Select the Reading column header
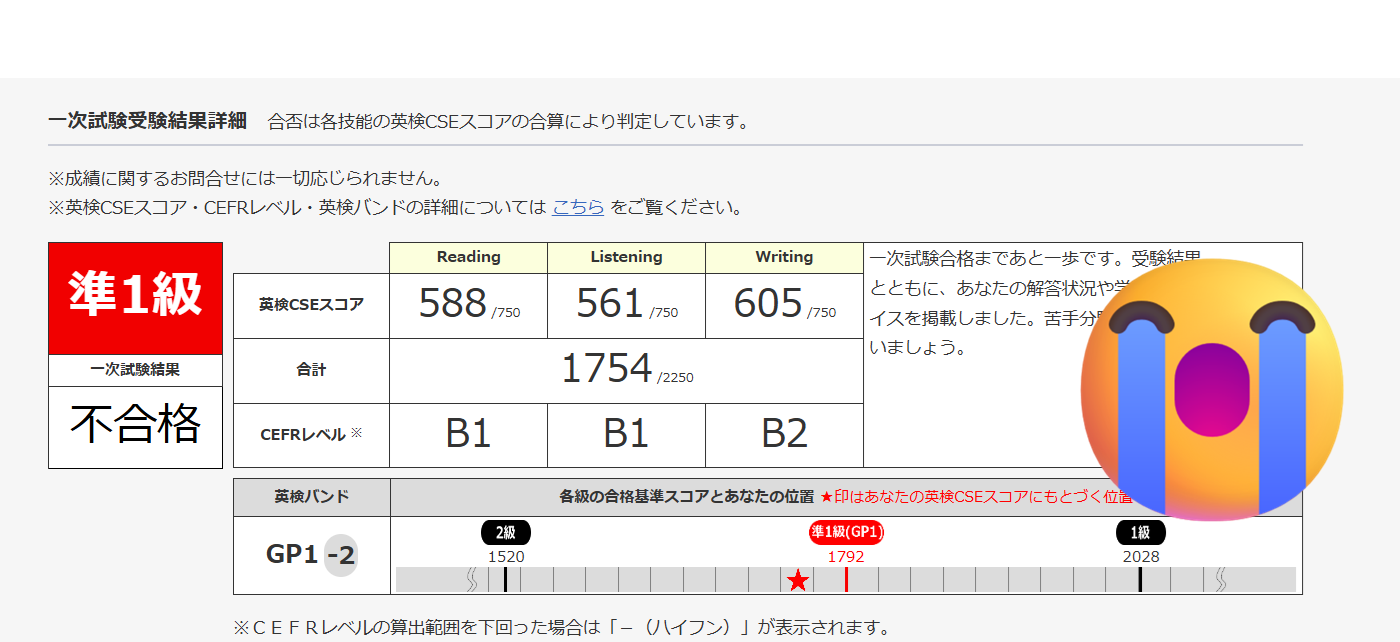 click(x=468, y=257)
